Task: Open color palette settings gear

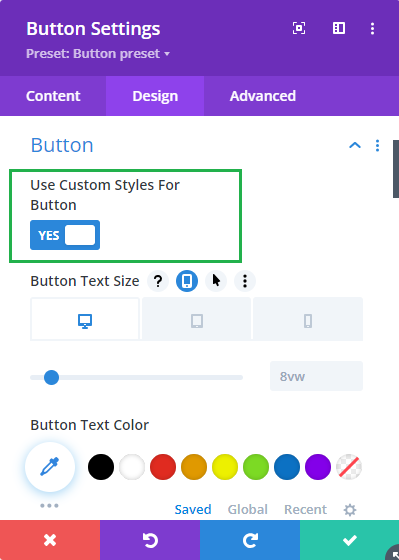Action: coord(350,510)
